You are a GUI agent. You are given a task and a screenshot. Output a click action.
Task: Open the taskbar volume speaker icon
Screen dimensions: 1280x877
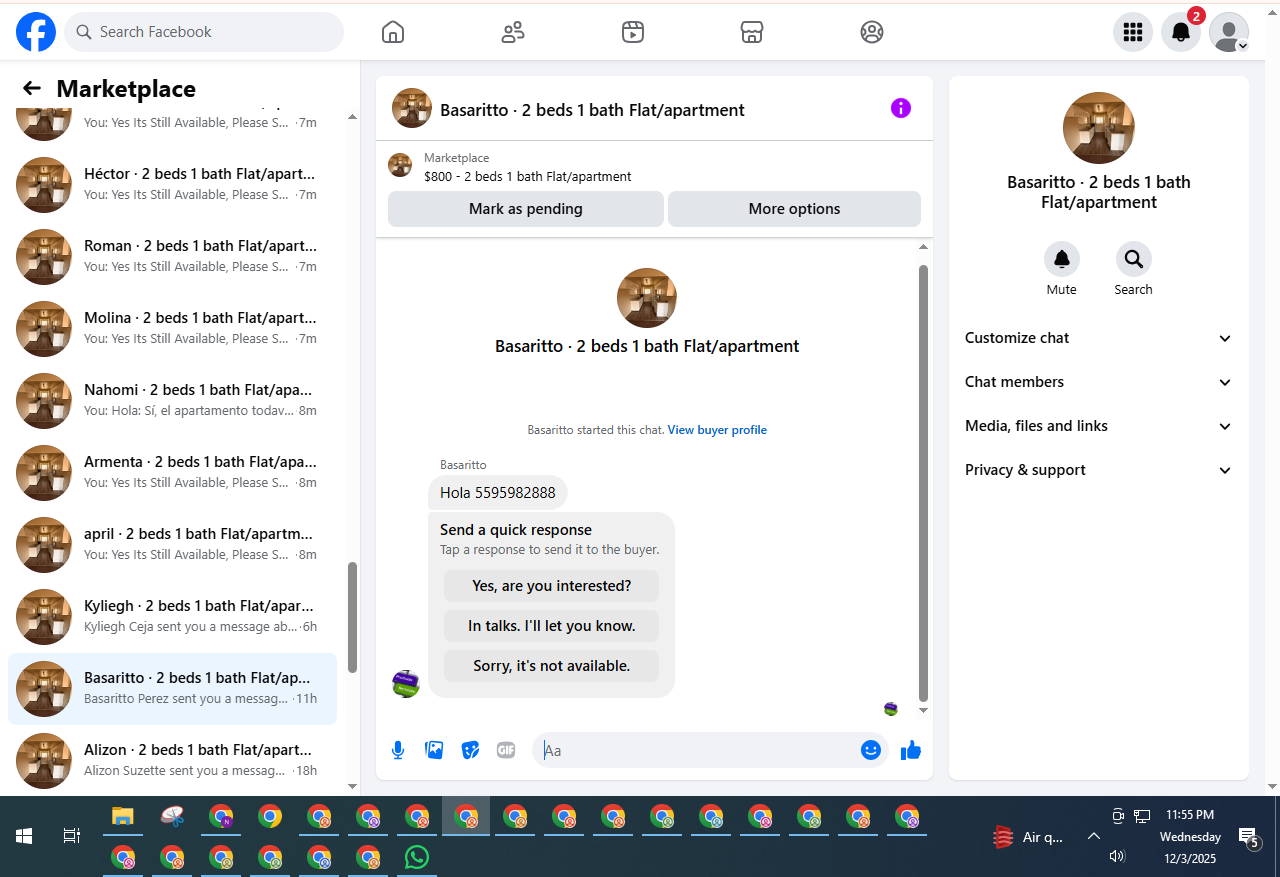[1117, 856]
